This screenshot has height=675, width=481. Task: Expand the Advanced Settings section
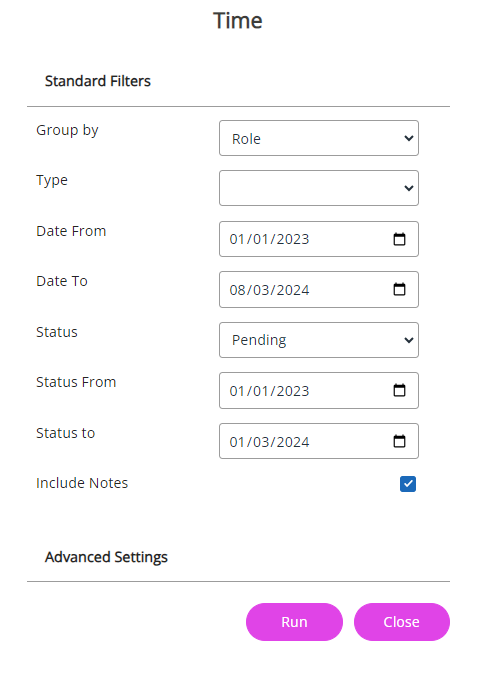click(x=106, y=557)
